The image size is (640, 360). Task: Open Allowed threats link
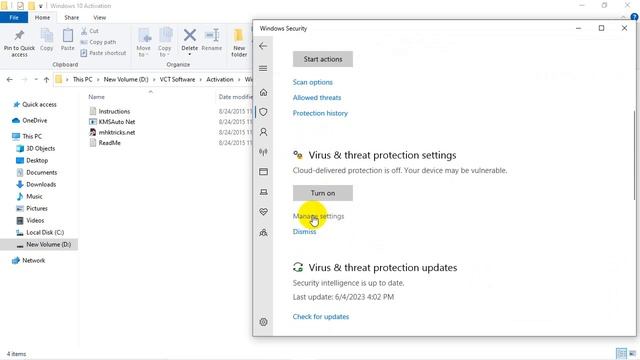point(317,98)
